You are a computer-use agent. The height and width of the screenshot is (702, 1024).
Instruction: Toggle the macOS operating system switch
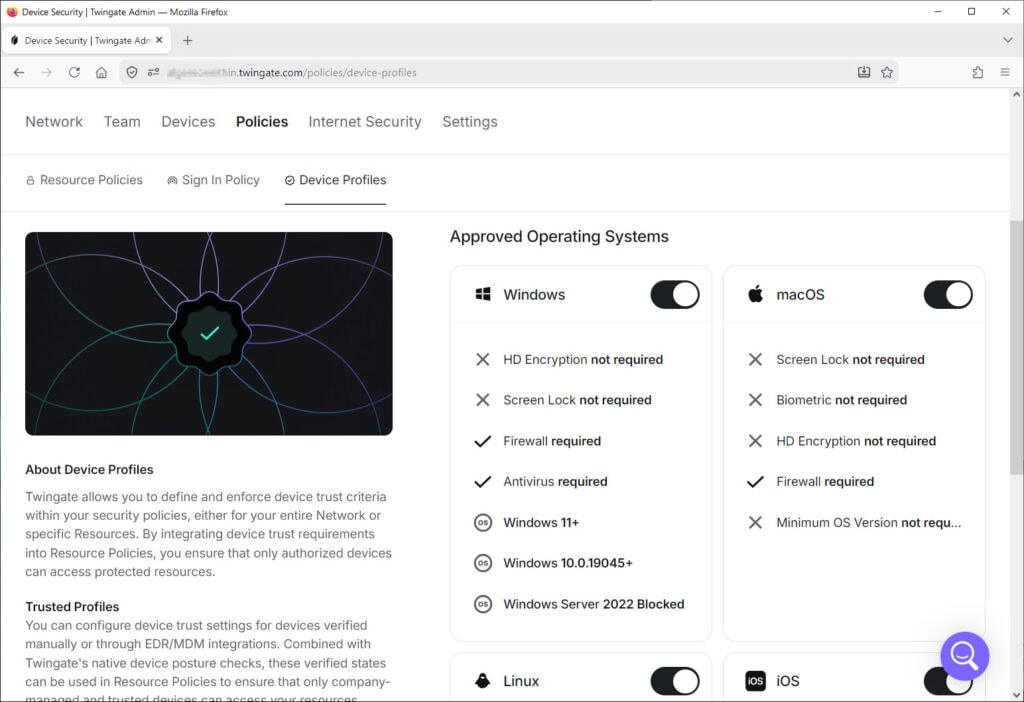pyautogui.click(x=948, y=295)
